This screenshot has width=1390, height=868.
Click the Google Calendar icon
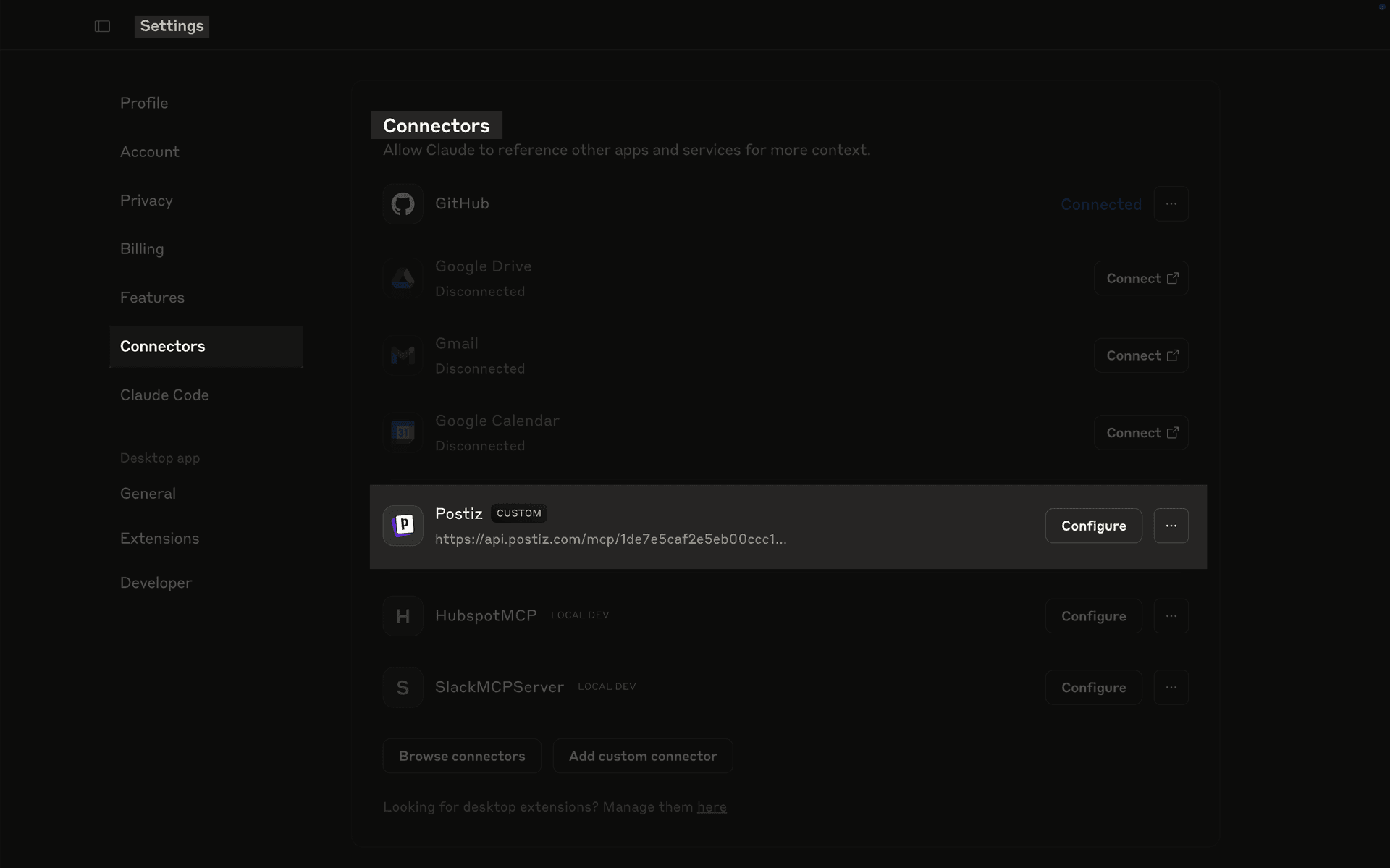click(403, 433)
